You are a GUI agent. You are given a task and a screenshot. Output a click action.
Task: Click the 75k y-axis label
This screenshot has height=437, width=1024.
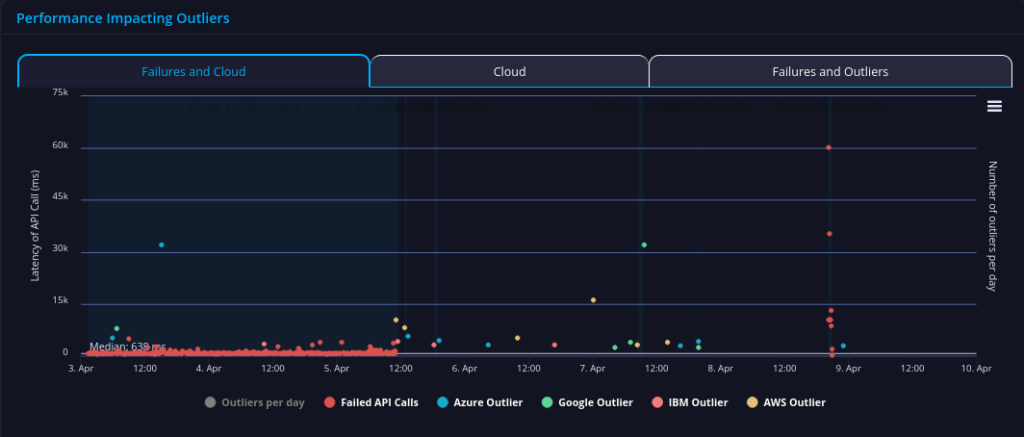61,93
